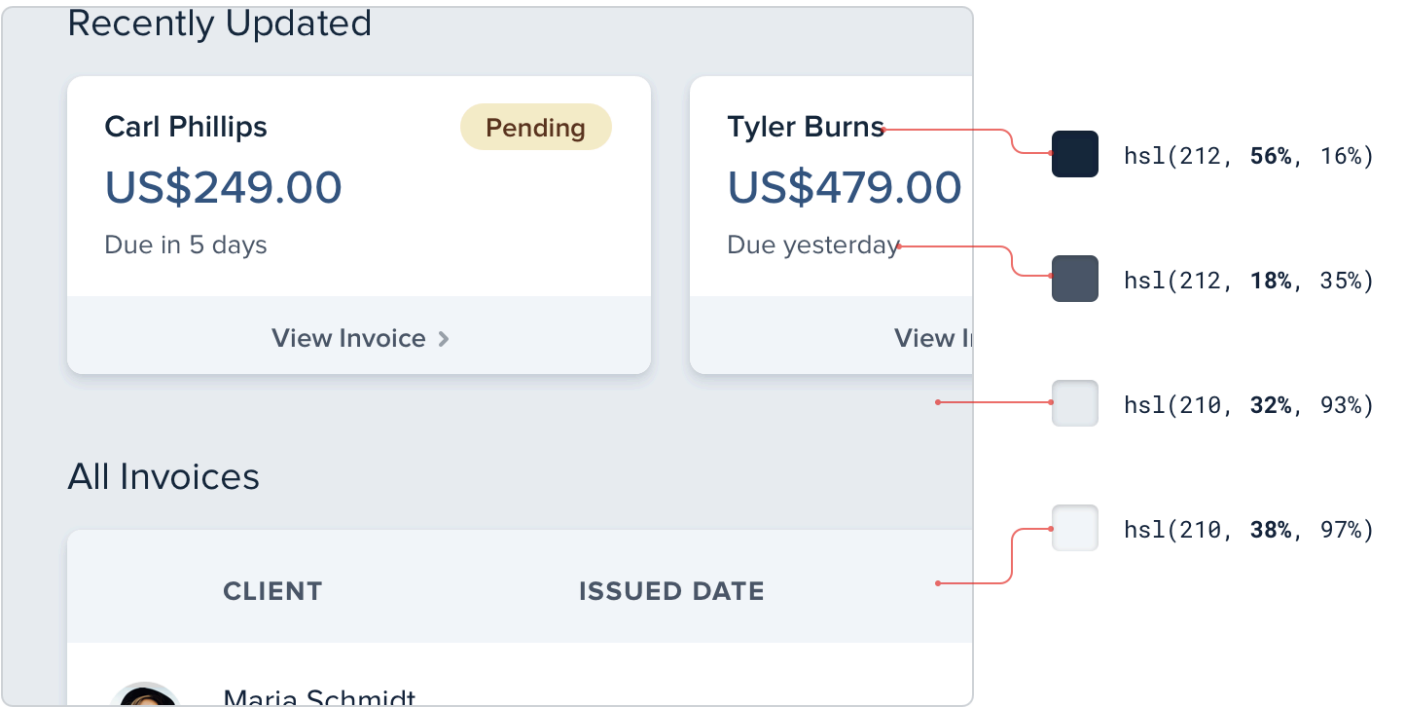This screenshot has height=712, width=1410.
Task: Click the CLIENT column header
Action: pyautogui.click(x=272, y=591)
